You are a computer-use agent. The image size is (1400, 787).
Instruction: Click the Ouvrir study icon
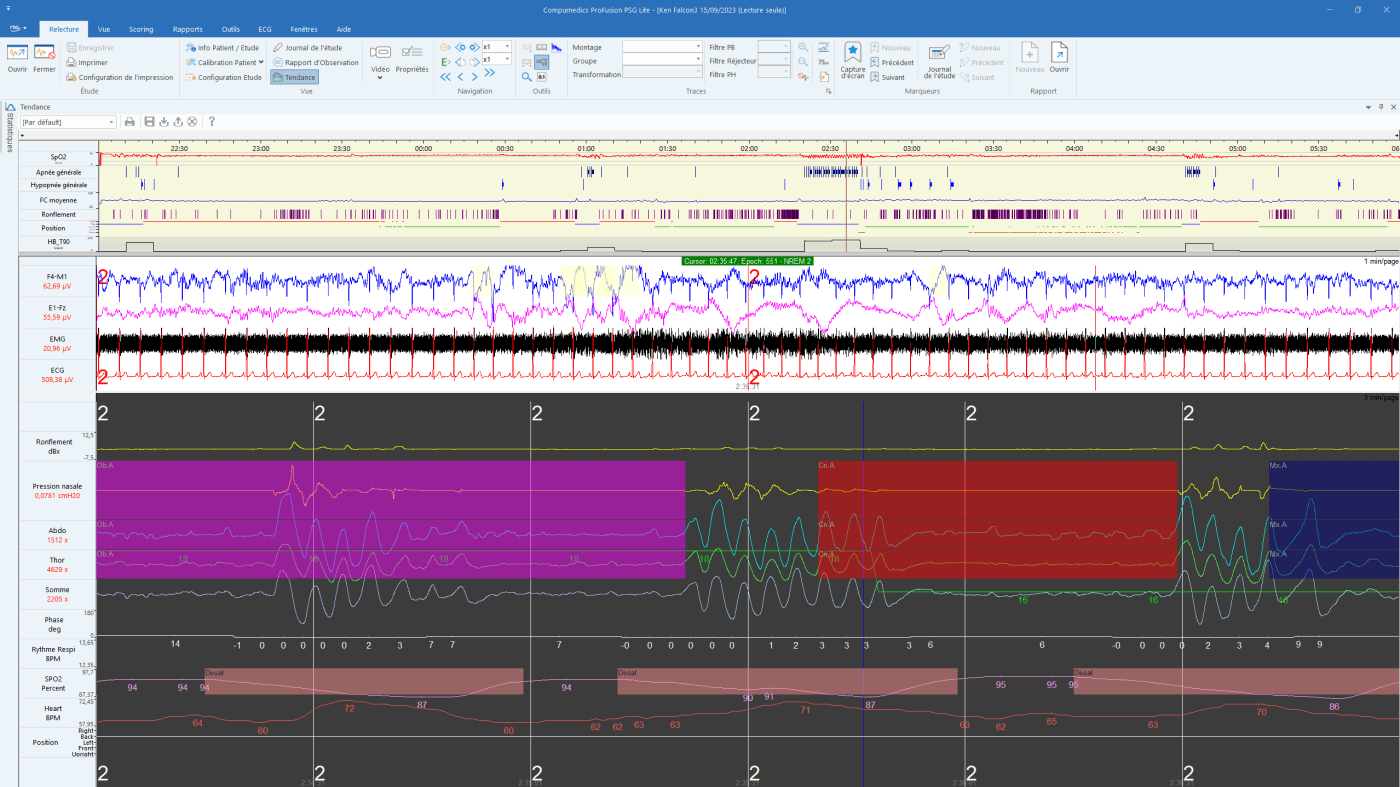tap(17, 53)
